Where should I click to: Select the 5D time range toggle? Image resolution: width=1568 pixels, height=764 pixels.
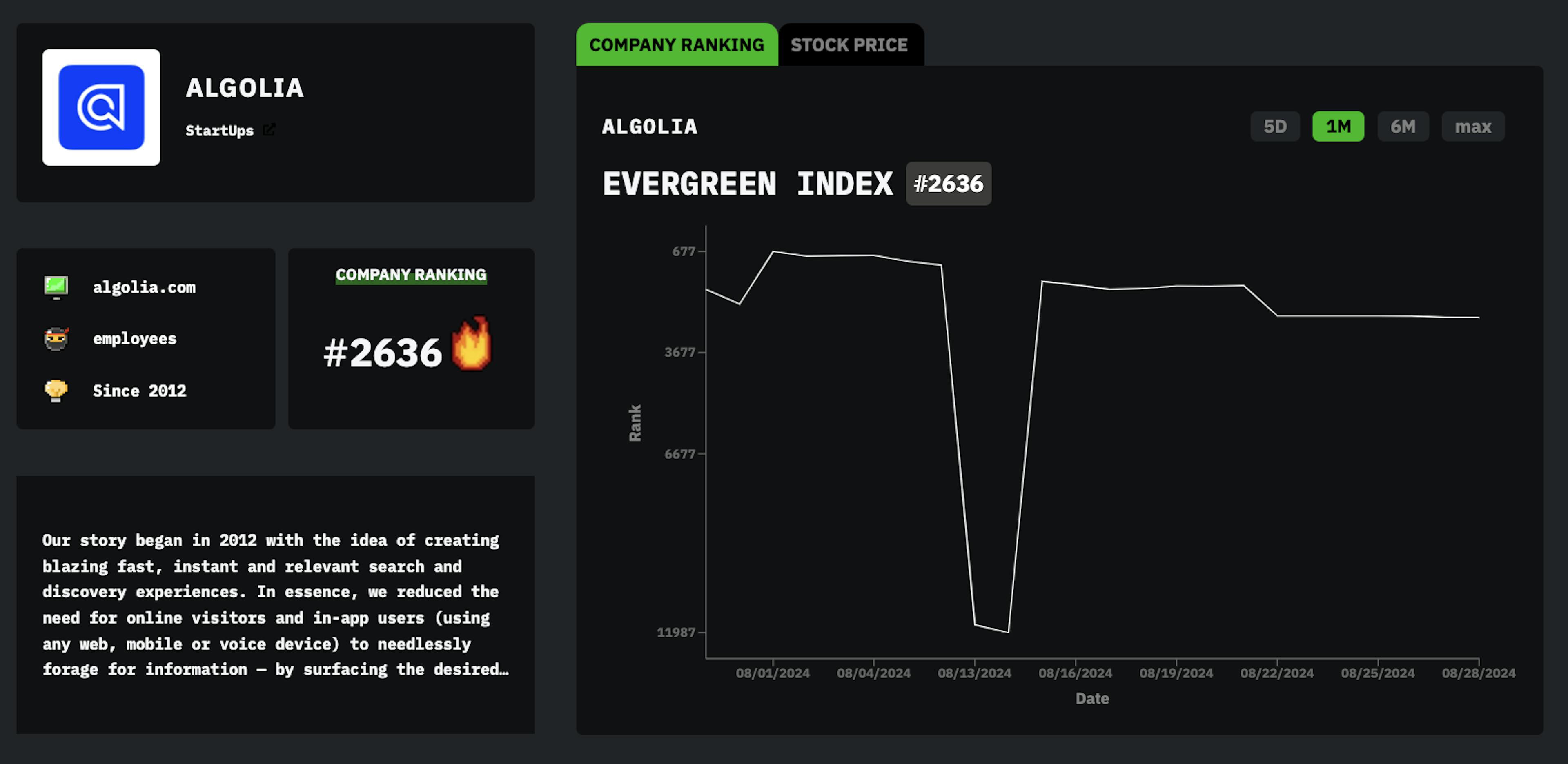point(1275,126)
